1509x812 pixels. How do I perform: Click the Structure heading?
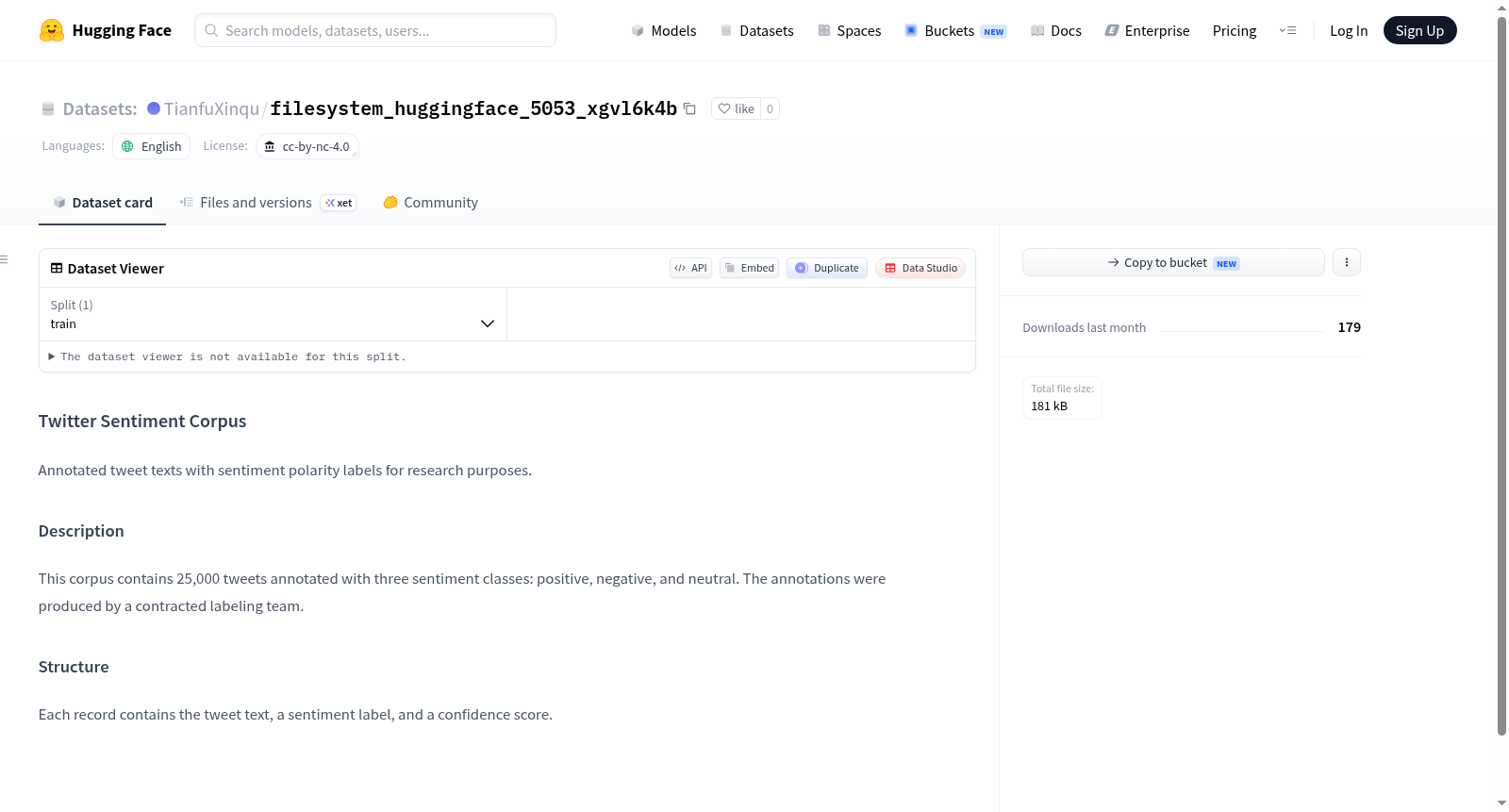[74, 667]
